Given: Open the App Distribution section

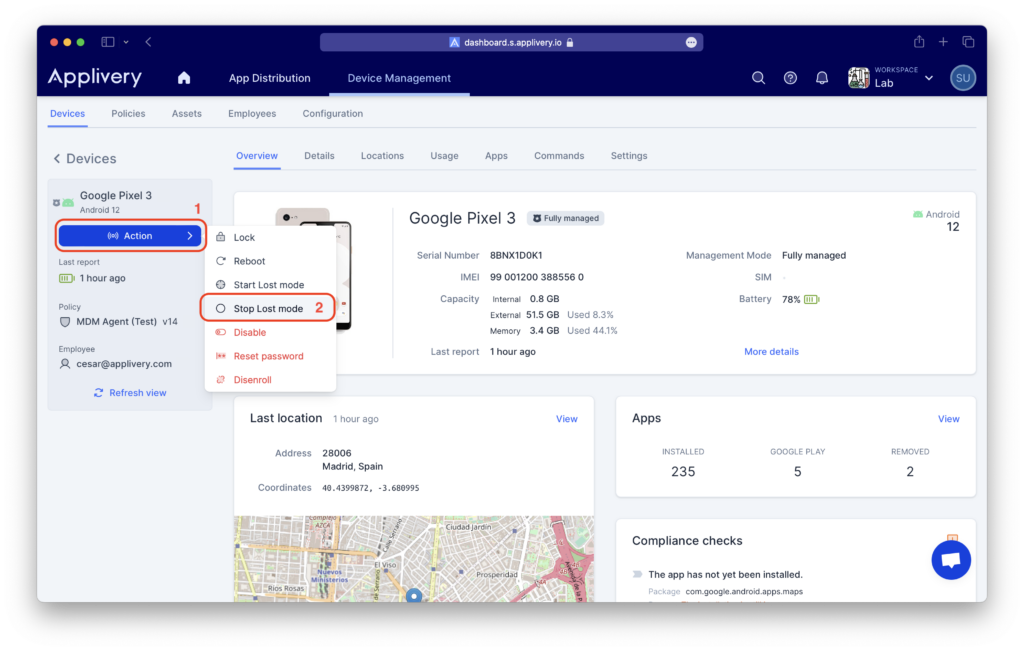Looking at the screenshot, I should (269, 78).
